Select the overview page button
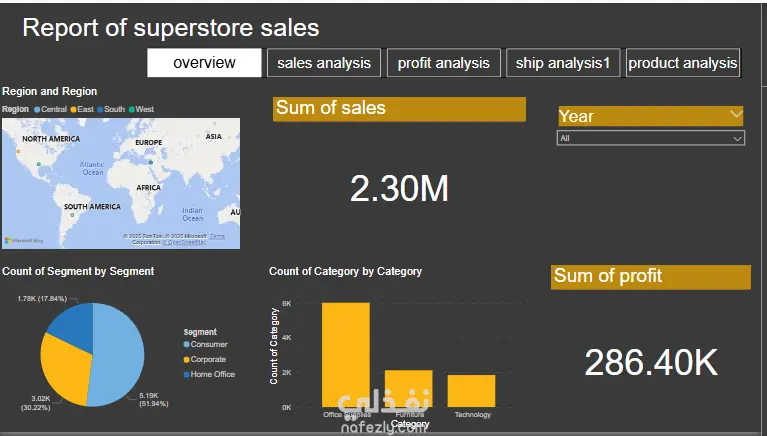This screenshot has width=767, height=436. pos(204,63)
